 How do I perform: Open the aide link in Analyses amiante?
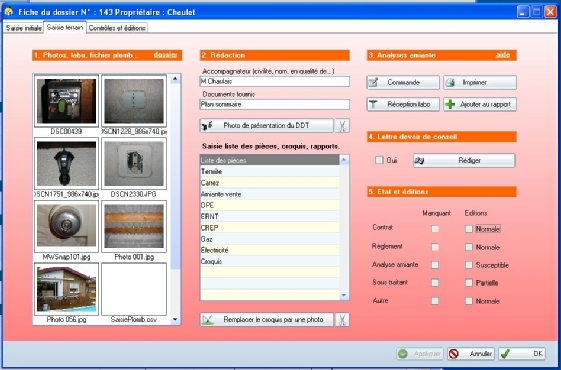tap(503, 55)
